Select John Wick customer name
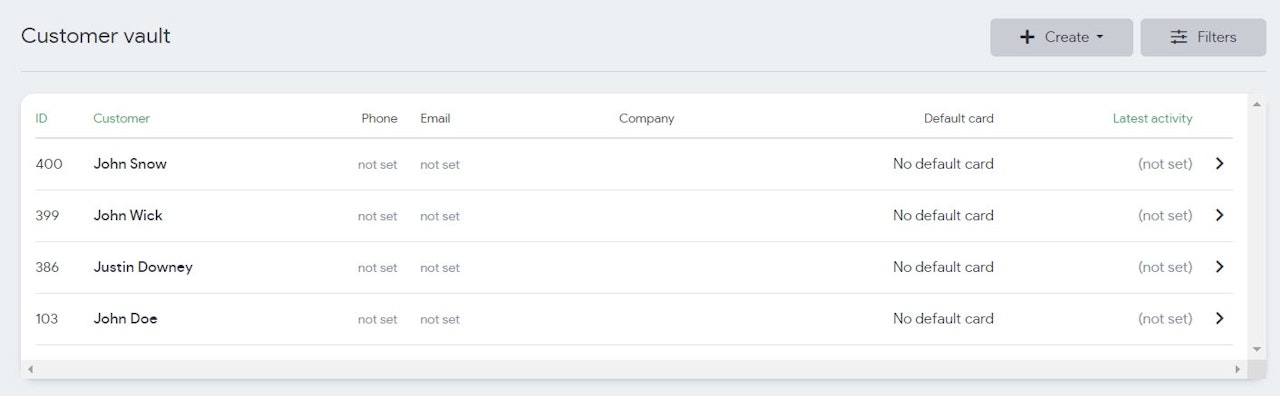The height and width of the screenshot is (396, 1280). [x=128, y=215]
